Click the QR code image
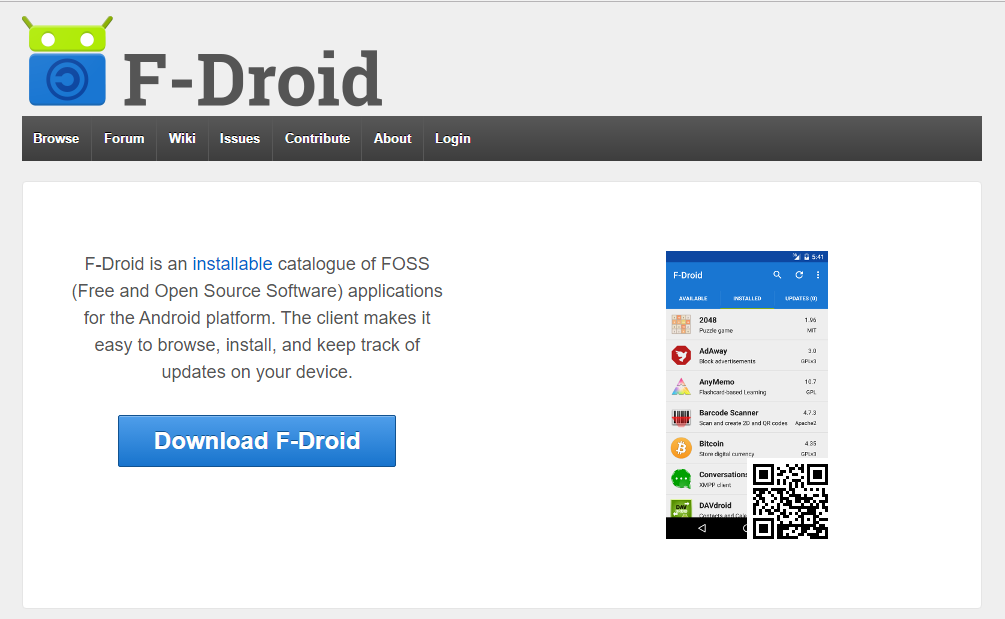 pyautogui.click(x=790, y=501)
